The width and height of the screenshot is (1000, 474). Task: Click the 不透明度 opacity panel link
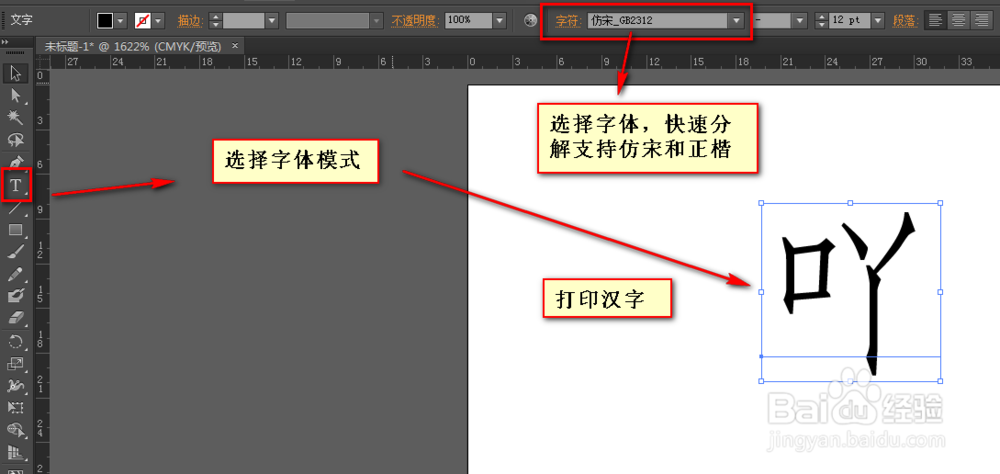tap(416, 20)
